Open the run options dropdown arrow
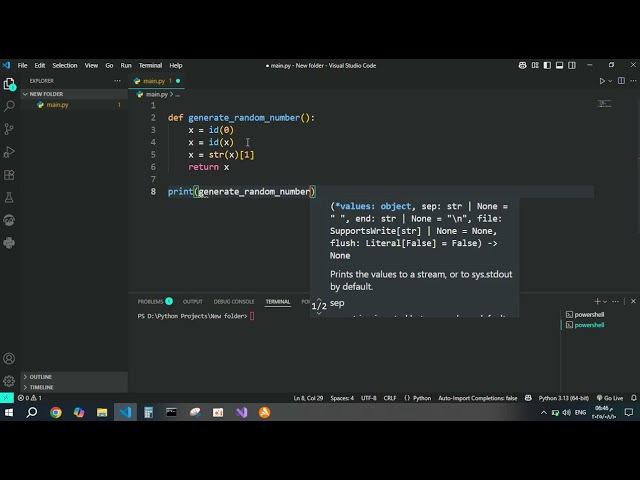 click(x=610, y=81)
